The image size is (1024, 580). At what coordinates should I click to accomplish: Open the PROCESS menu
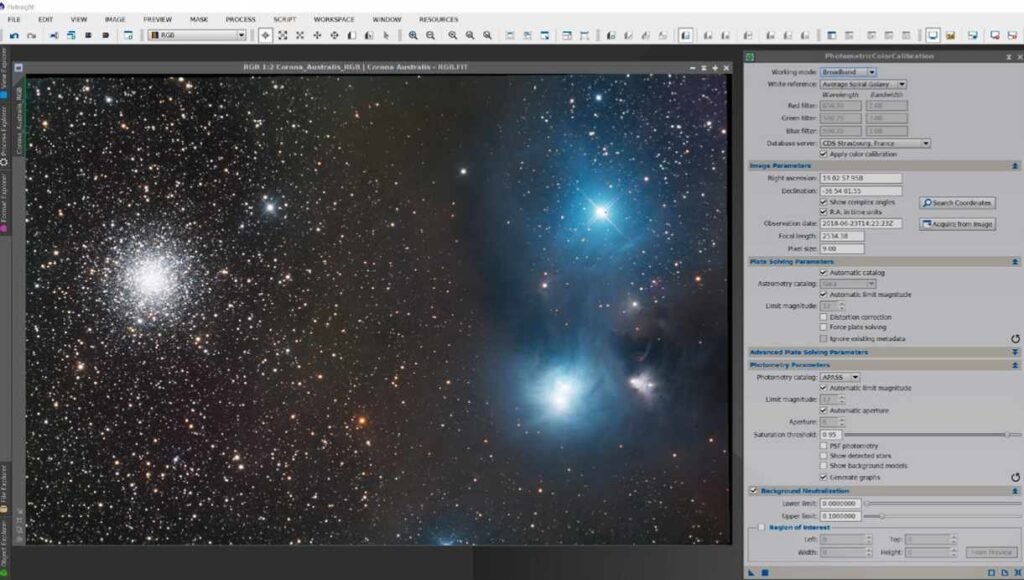tap(240, 20)
